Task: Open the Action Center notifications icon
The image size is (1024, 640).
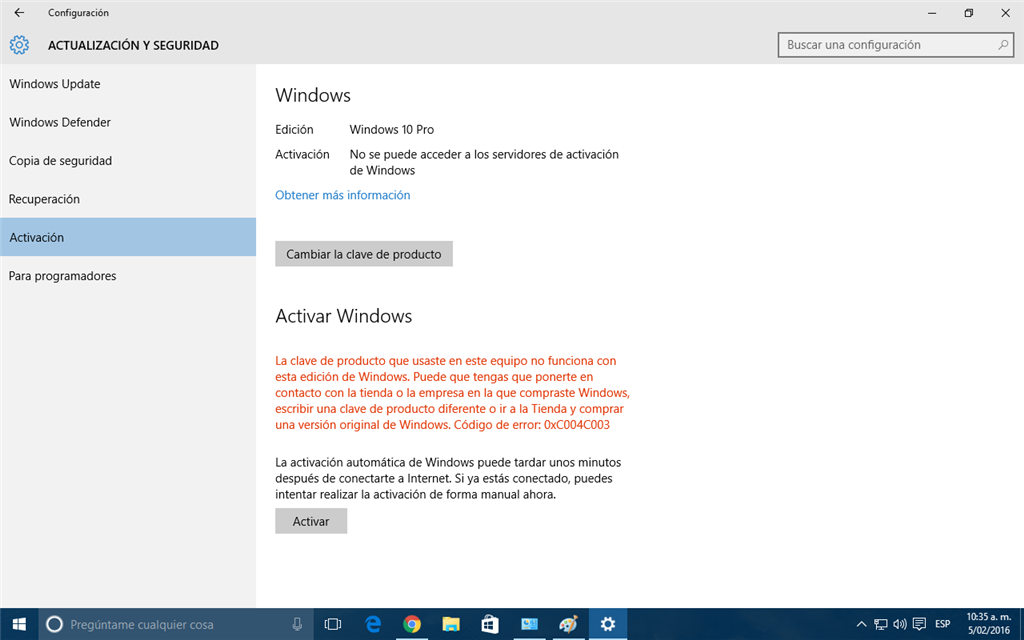Action: 920,624
